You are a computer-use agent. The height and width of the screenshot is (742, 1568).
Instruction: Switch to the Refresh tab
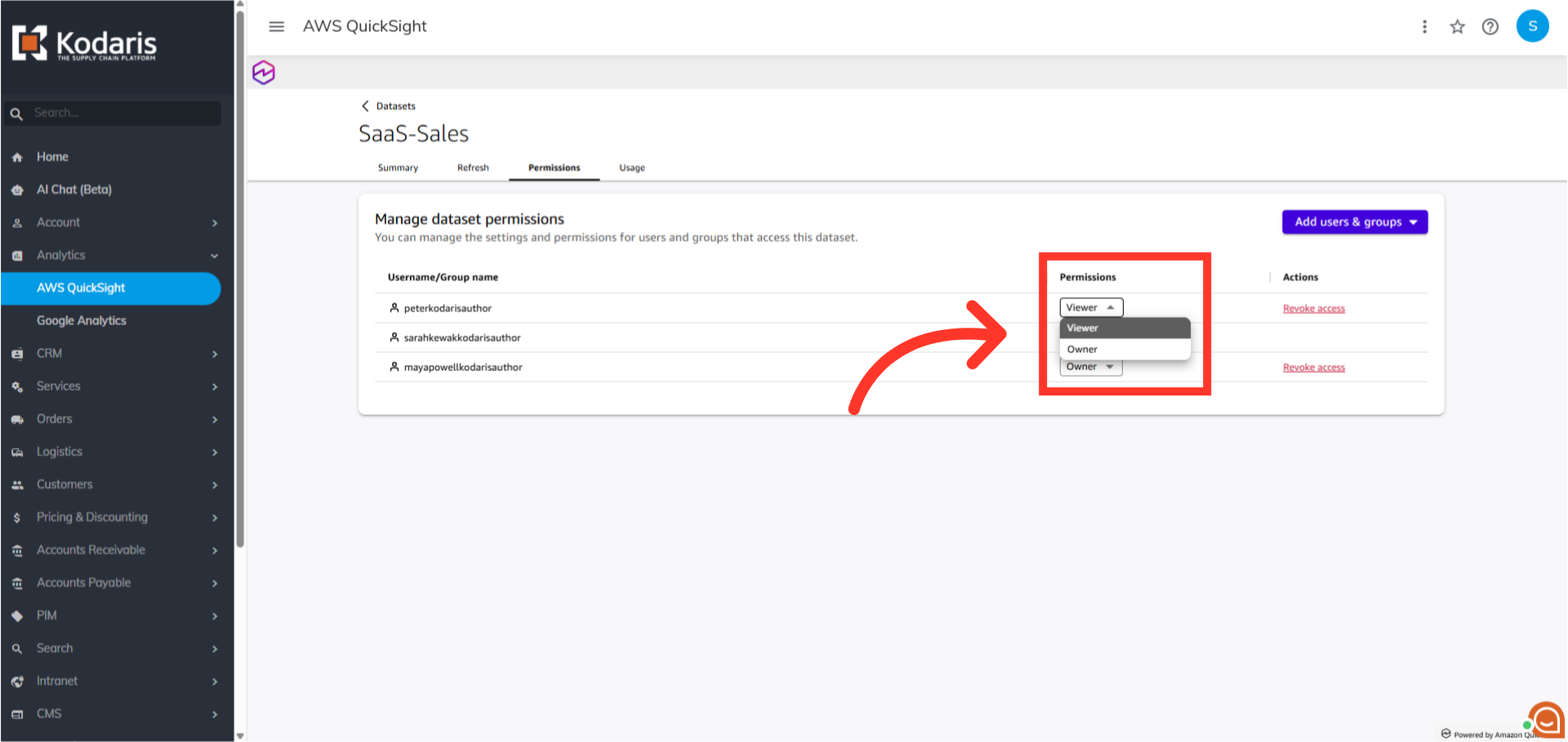473,168
